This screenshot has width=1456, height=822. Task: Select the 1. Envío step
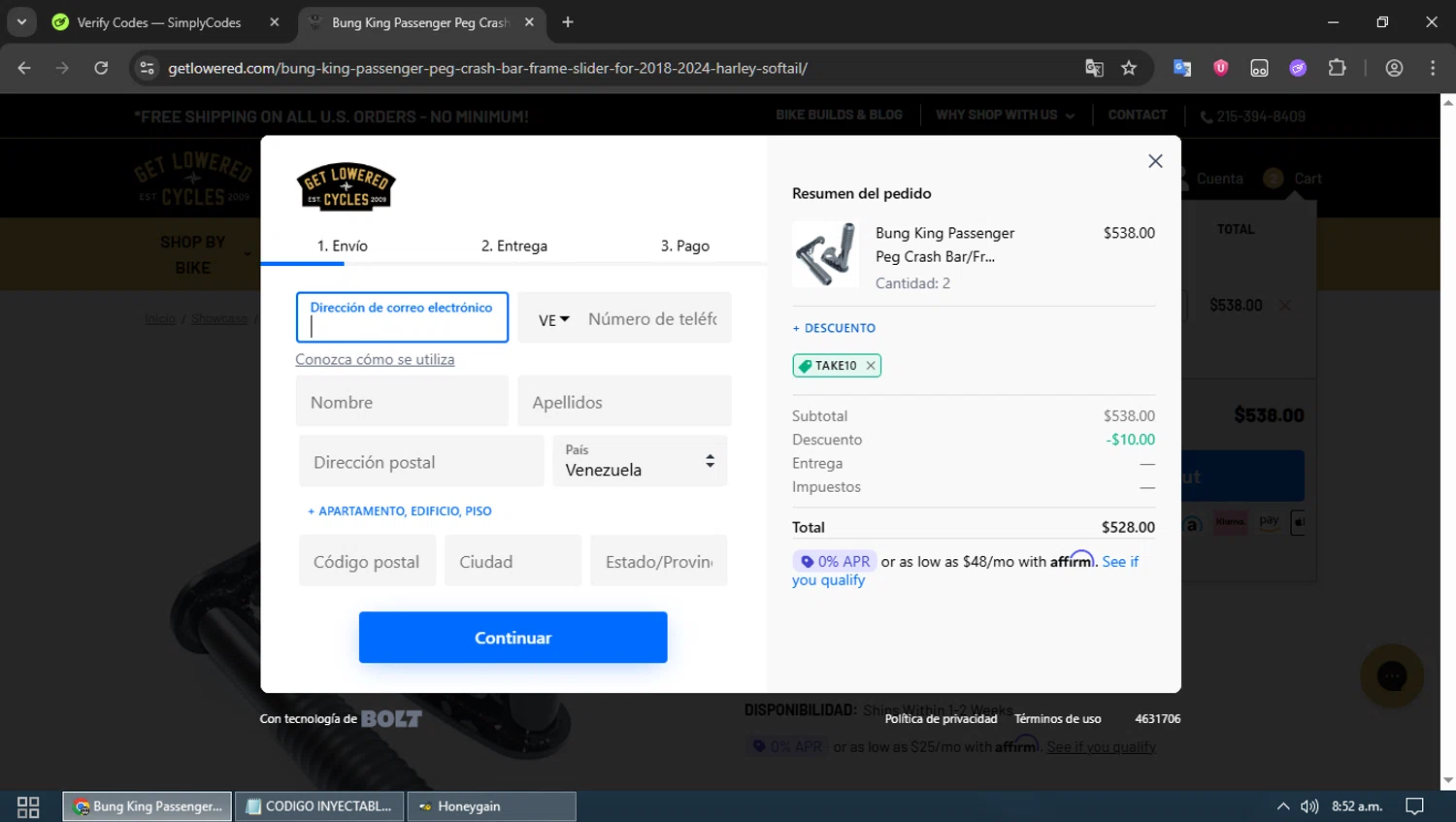point(343,246)
